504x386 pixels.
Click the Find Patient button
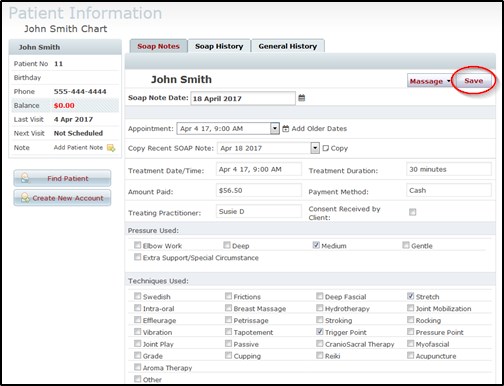click(x=62, y=178)
